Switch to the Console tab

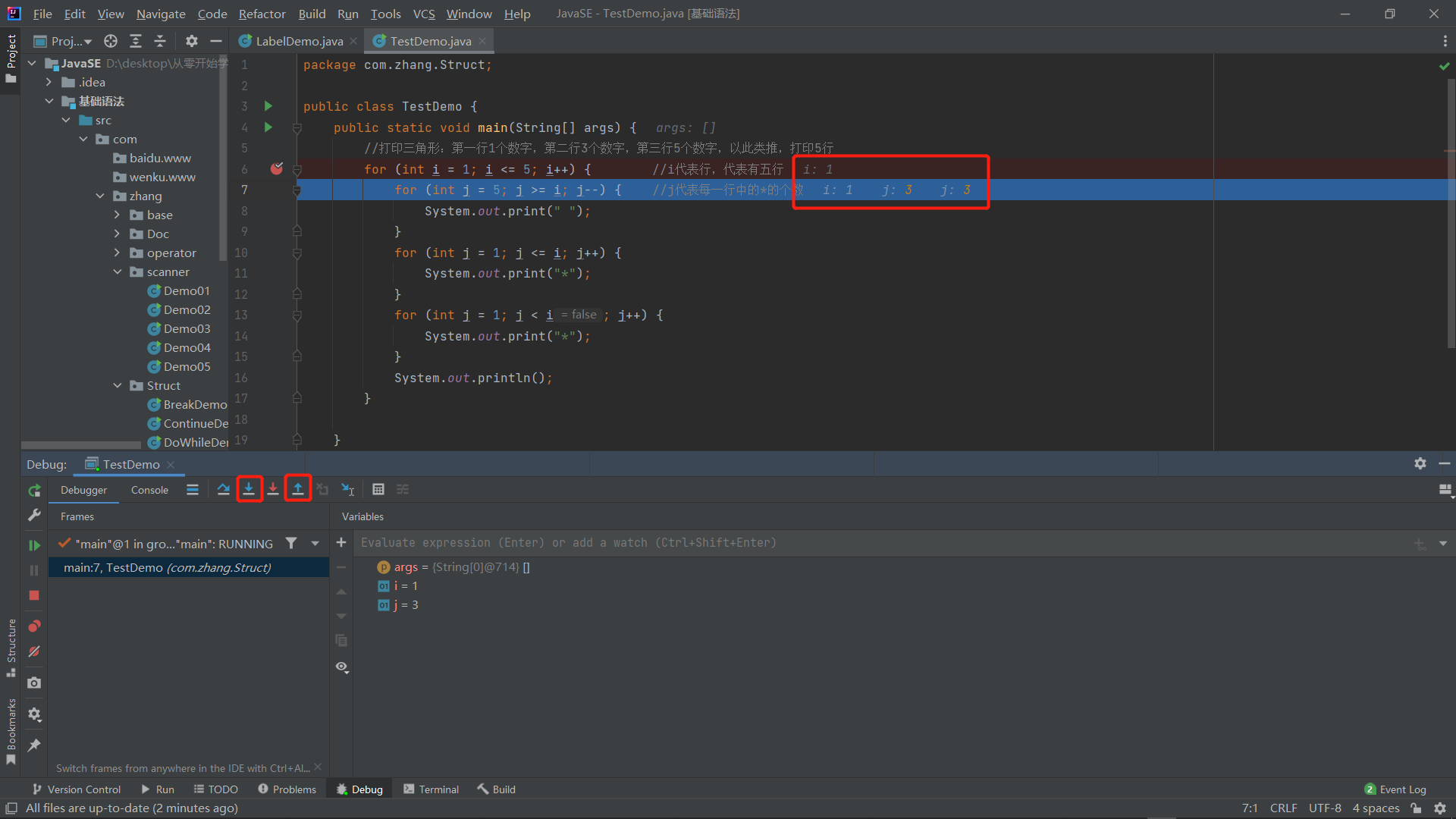(x=149, y=490)
